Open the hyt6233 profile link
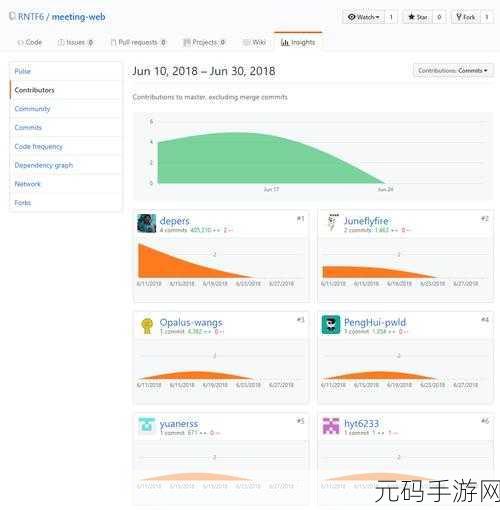 click(362, 423)
